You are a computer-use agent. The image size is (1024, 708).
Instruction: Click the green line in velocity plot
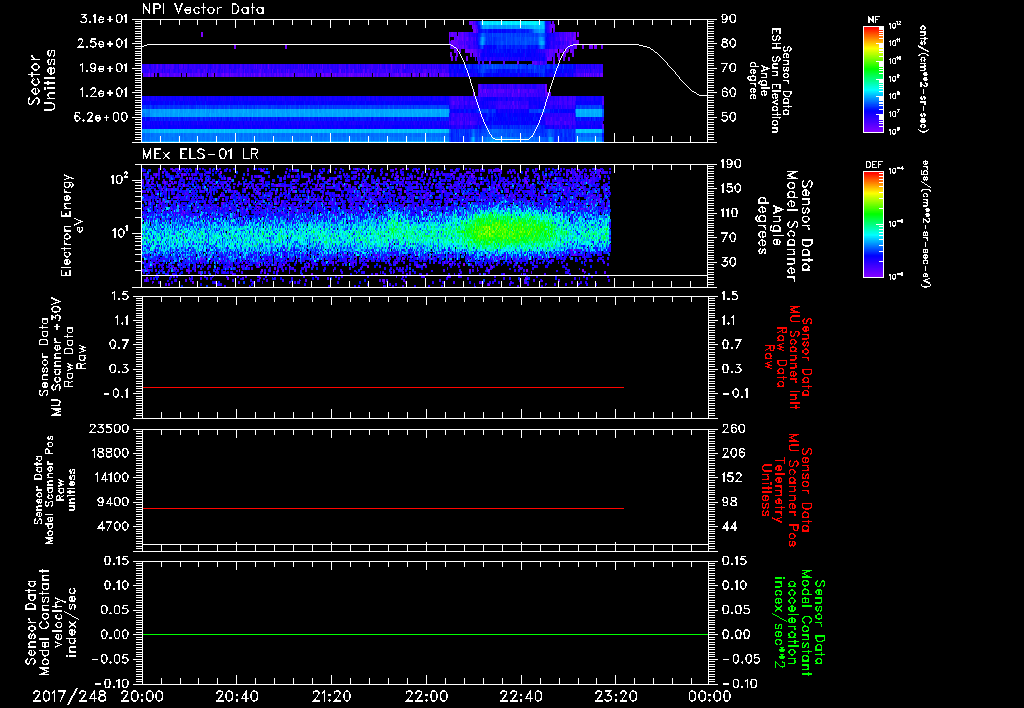click(425, 634)
